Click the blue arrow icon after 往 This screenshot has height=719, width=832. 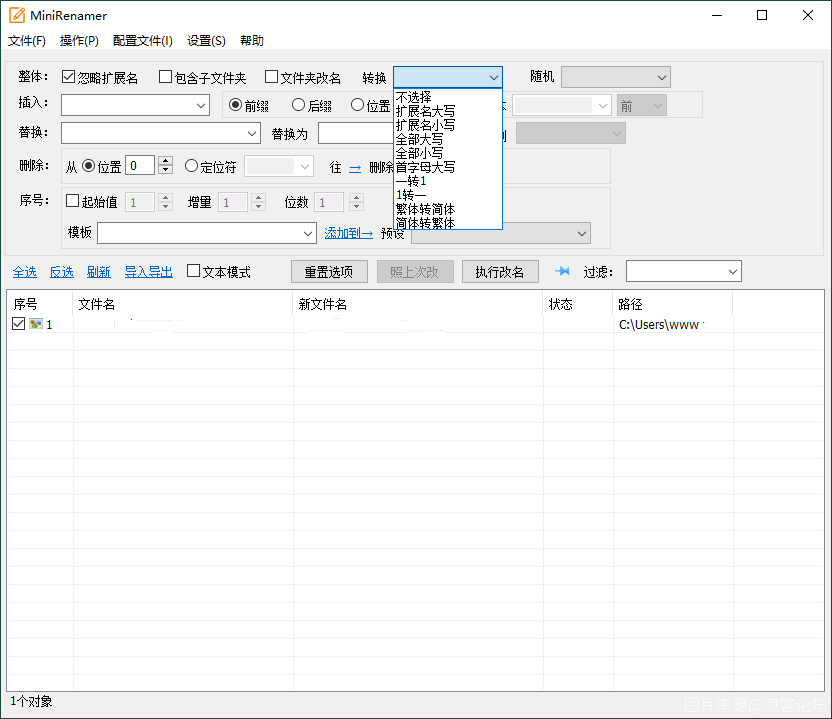[355, 168]
